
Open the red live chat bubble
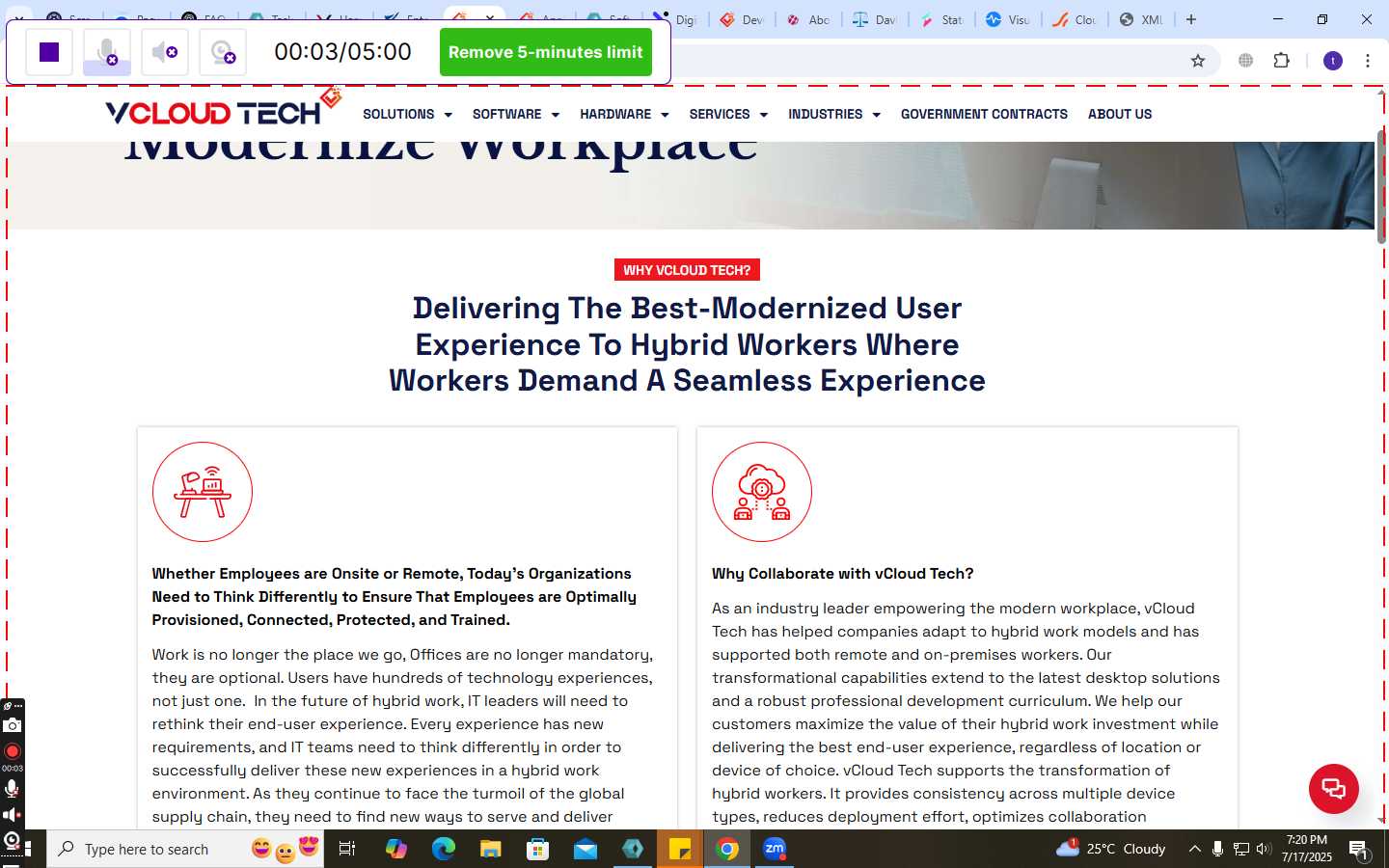click(x=1334, y=788)
